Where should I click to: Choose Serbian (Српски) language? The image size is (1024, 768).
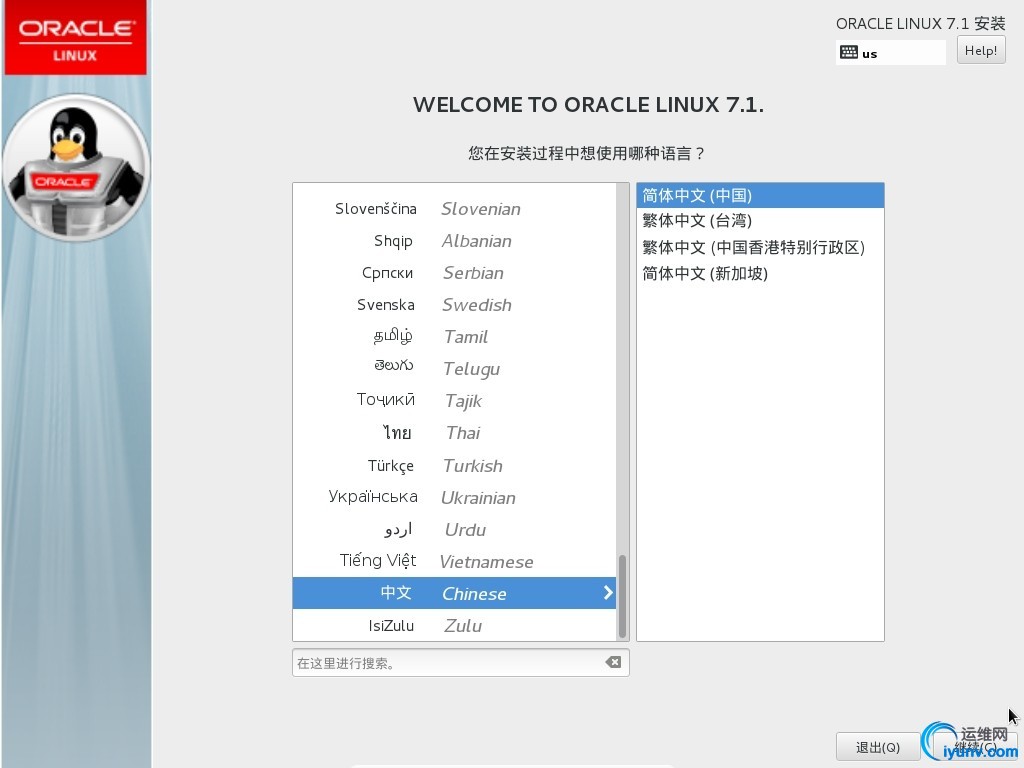[455, 273]
